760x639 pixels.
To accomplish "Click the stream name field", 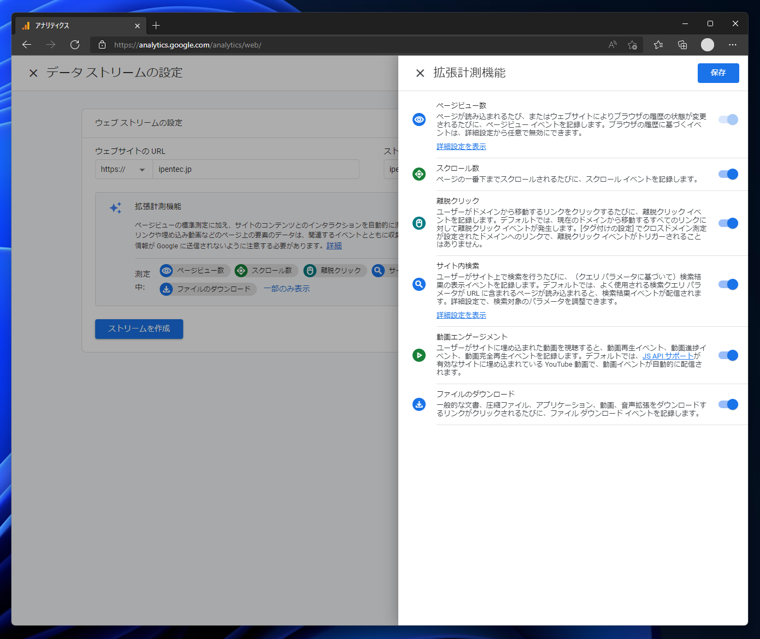I will pyautogui.click(x=391, y=169).
